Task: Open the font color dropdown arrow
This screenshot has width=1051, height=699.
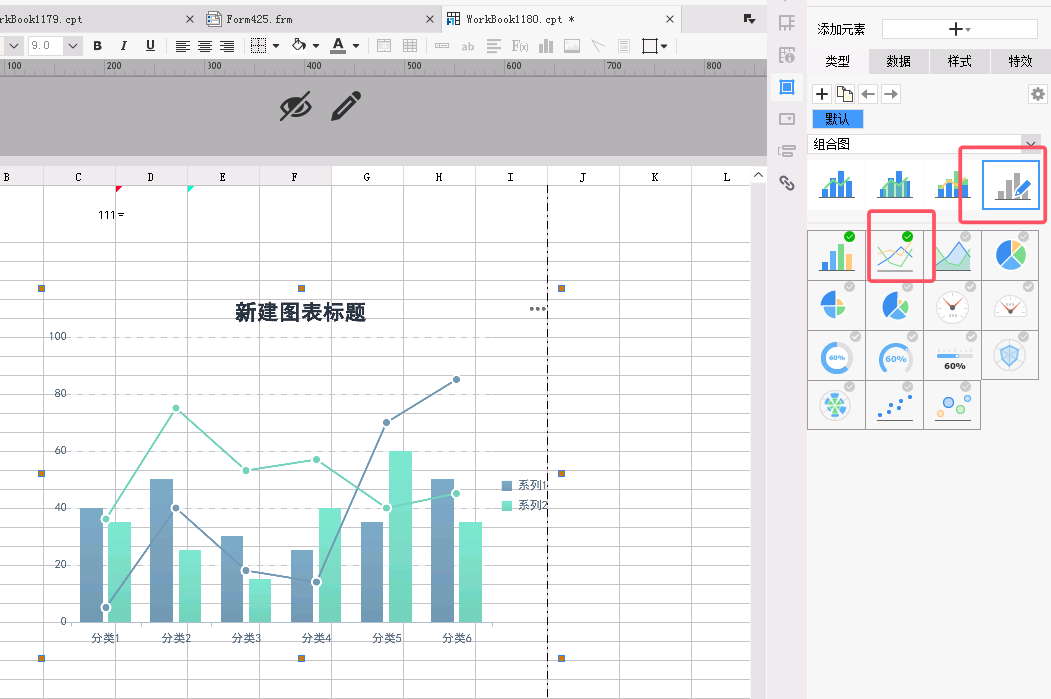Action: tap(356, 46)
